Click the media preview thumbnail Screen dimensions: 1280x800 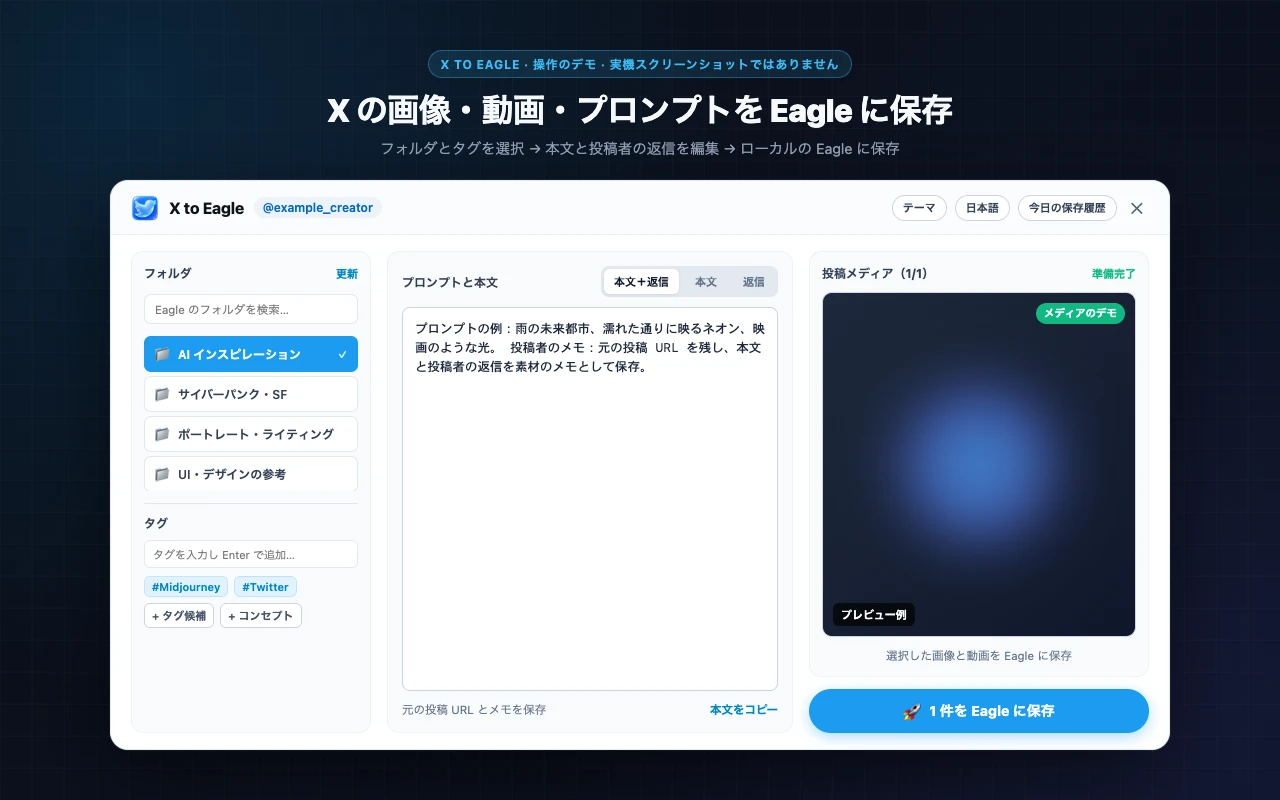coord(979,464)
